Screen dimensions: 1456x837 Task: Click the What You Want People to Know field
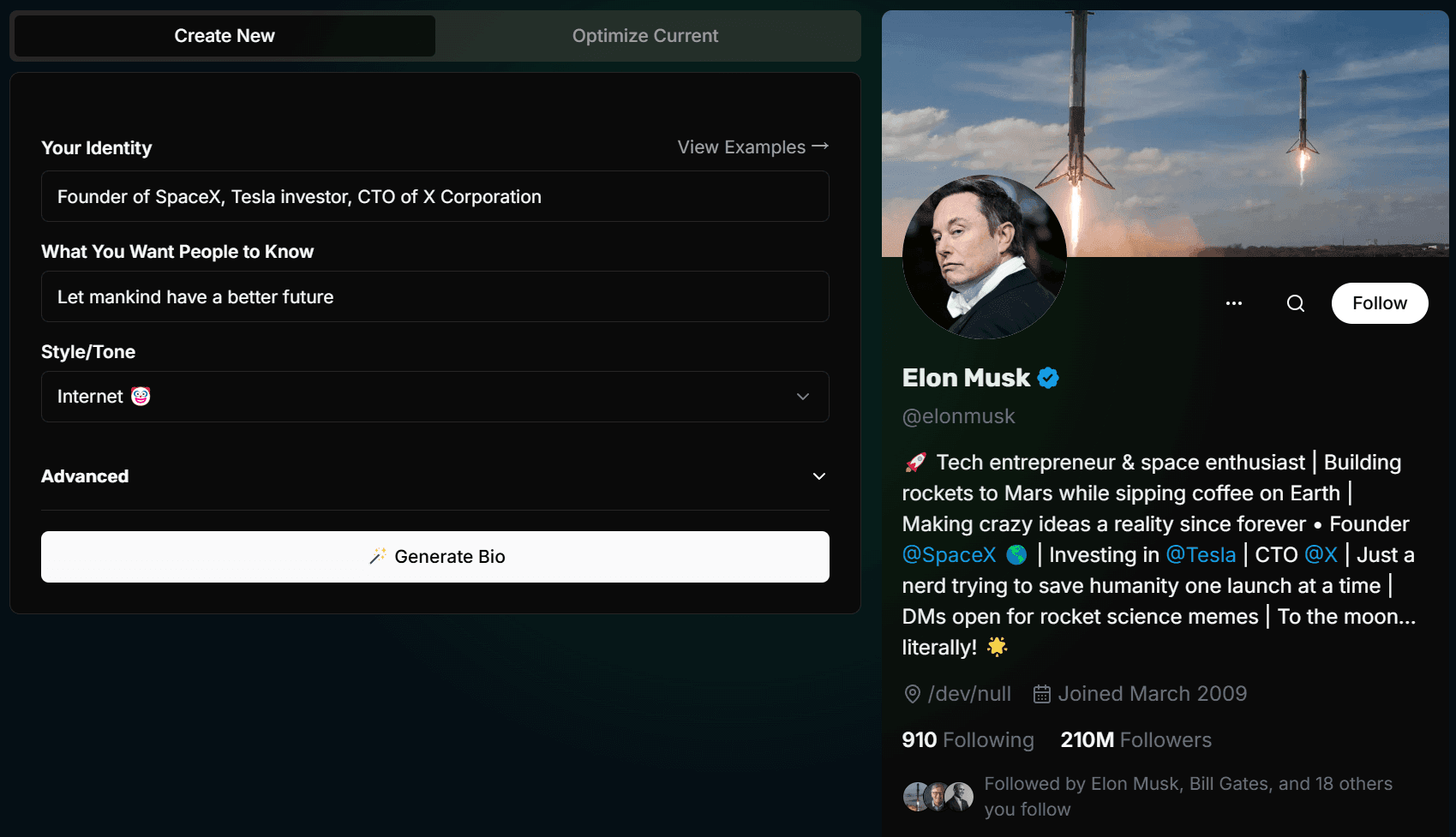[x=435, y=296]
